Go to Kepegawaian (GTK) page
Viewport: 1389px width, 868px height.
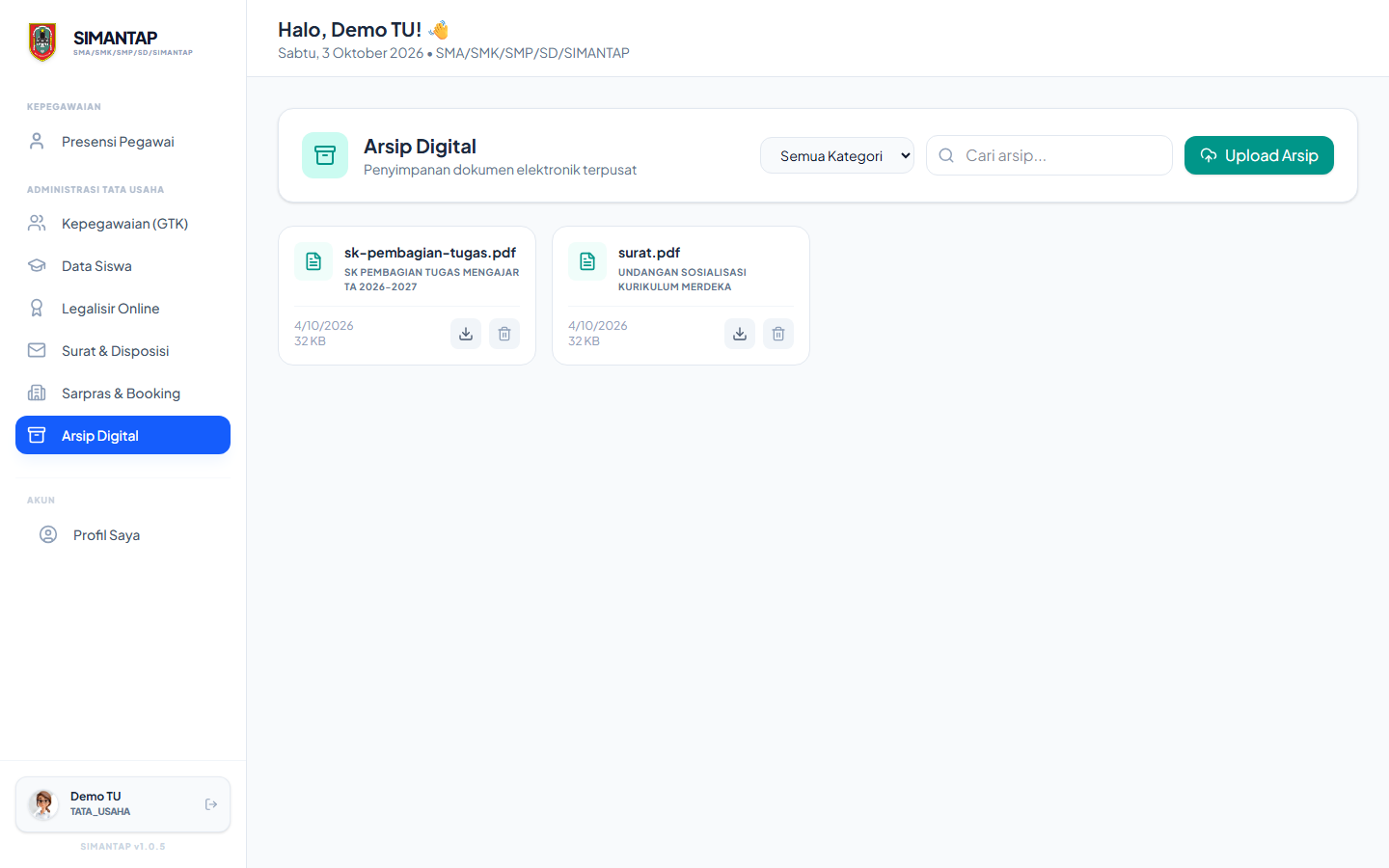(123, 224)
